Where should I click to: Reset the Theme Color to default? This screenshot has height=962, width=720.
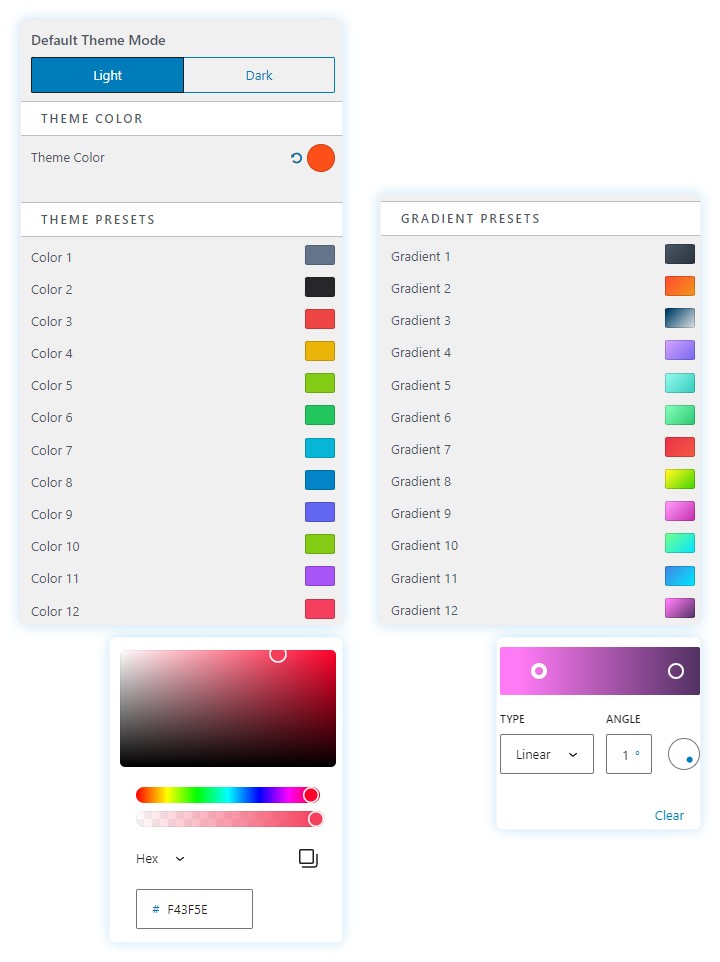tap(296, 158)
